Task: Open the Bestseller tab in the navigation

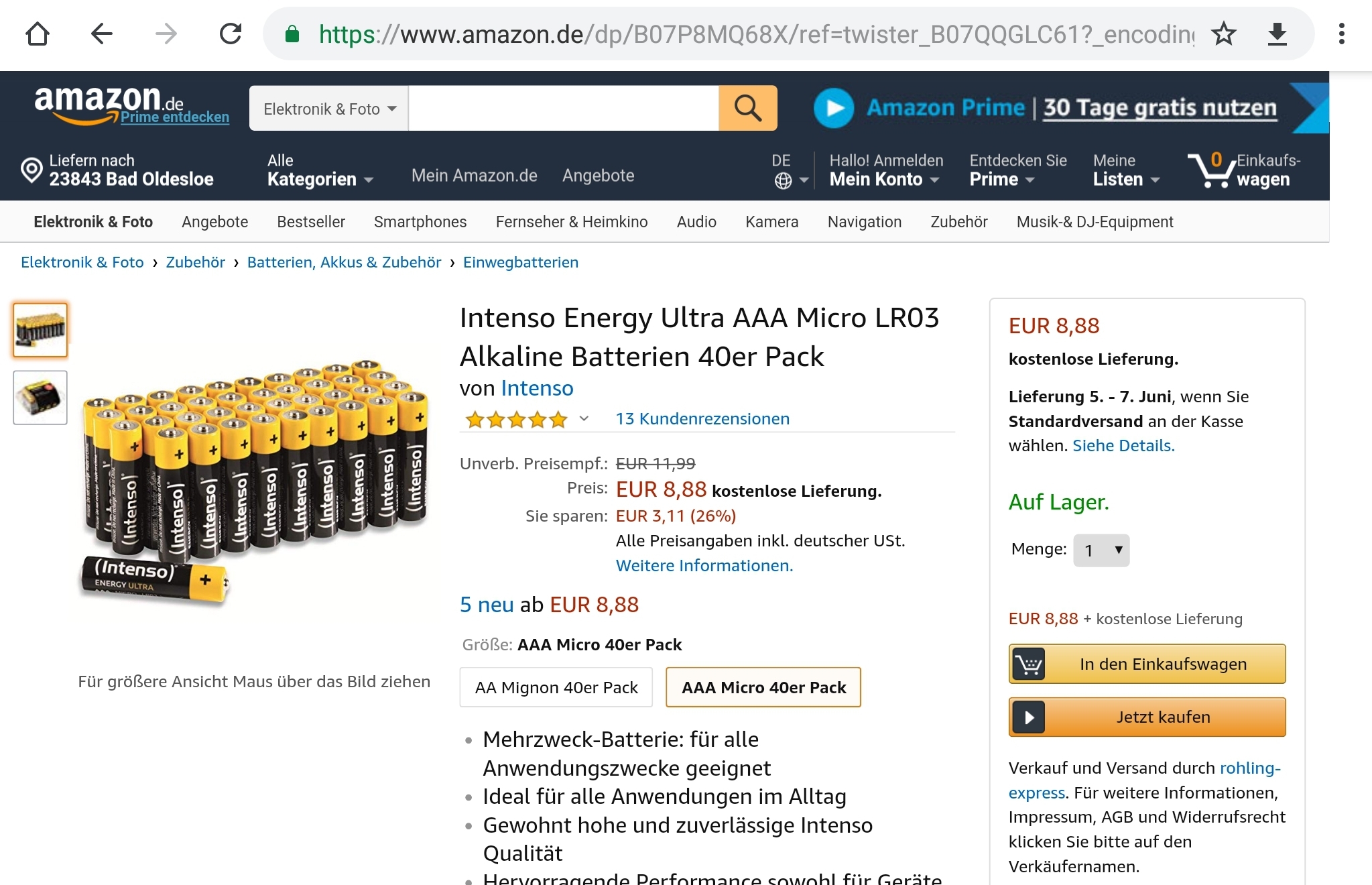Action: (x=311, y=222)
